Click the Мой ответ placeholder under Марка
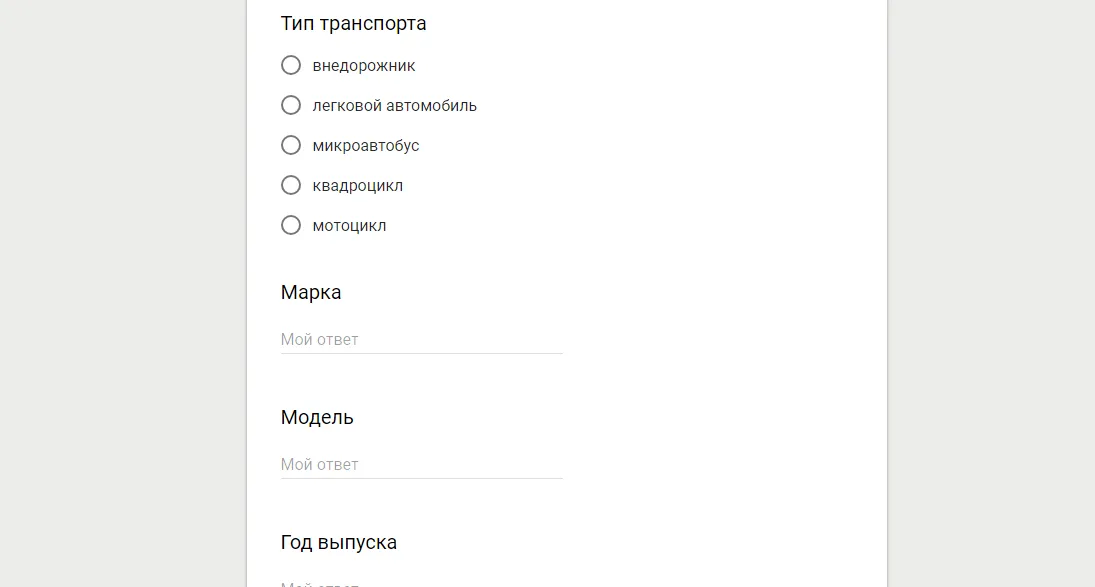Image resolution: width=1095 pixels, height=587 pixels. point(318,339)
